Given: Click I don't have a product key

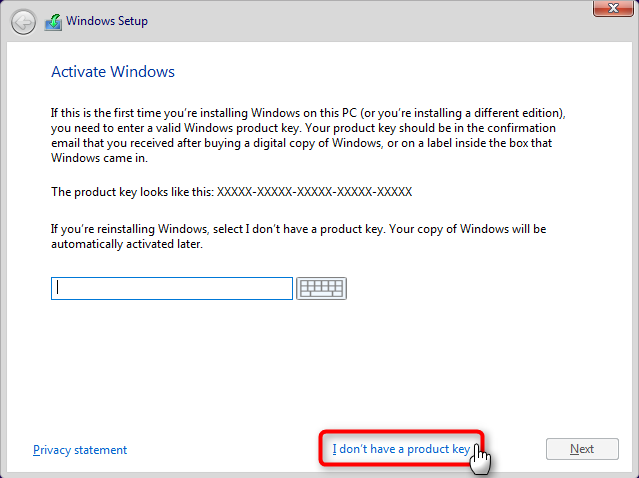Looking at the screenshot, I should coord(401,449).
